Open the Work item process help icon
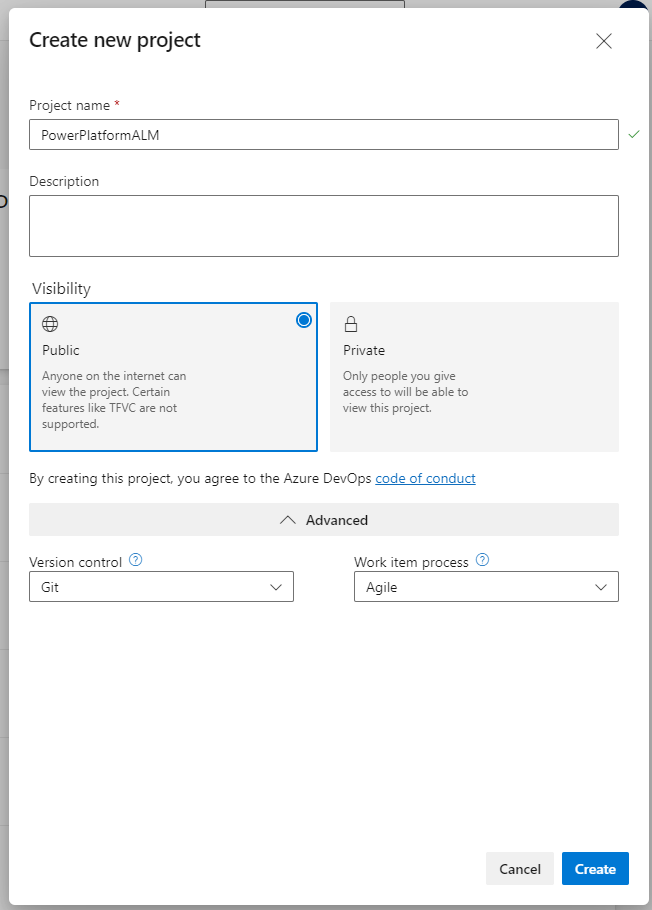This screenshot has height=910, width=652. [x=483, y=561]
